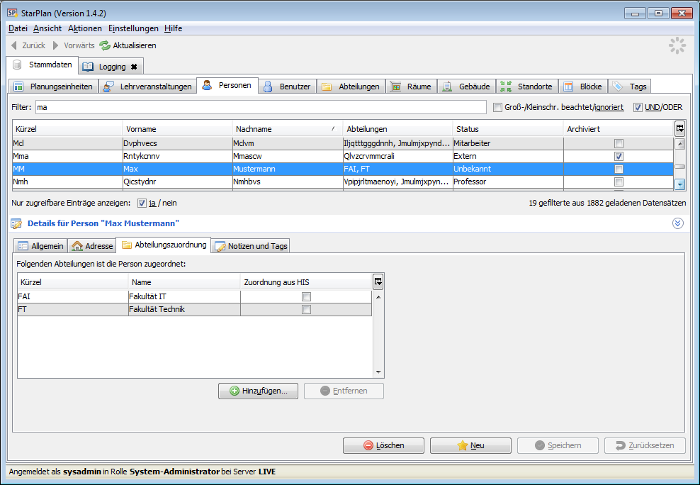Toggle Archiviert checkbox for Nmh row

click(x=619, y=182)
